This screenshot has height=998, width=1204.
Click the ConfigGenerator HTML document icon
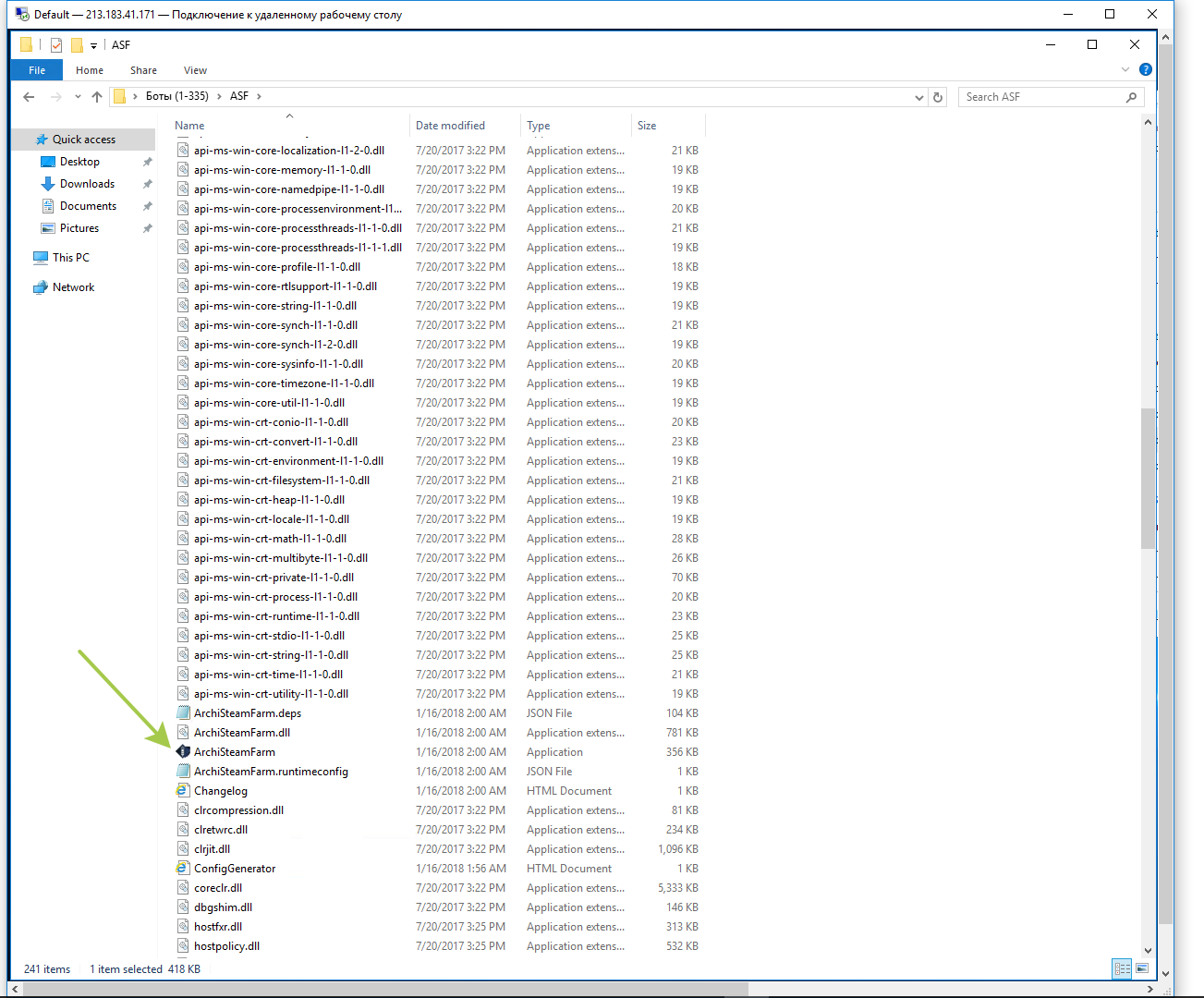[183, 869]
